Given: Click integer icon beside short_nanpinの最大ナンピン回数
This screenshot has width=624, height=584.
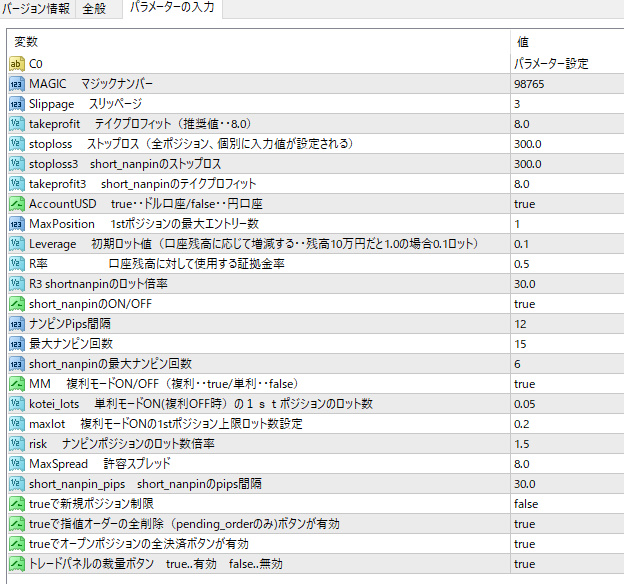Looking at the screenshot, I should pyautogui.click(x=17, y=364).
